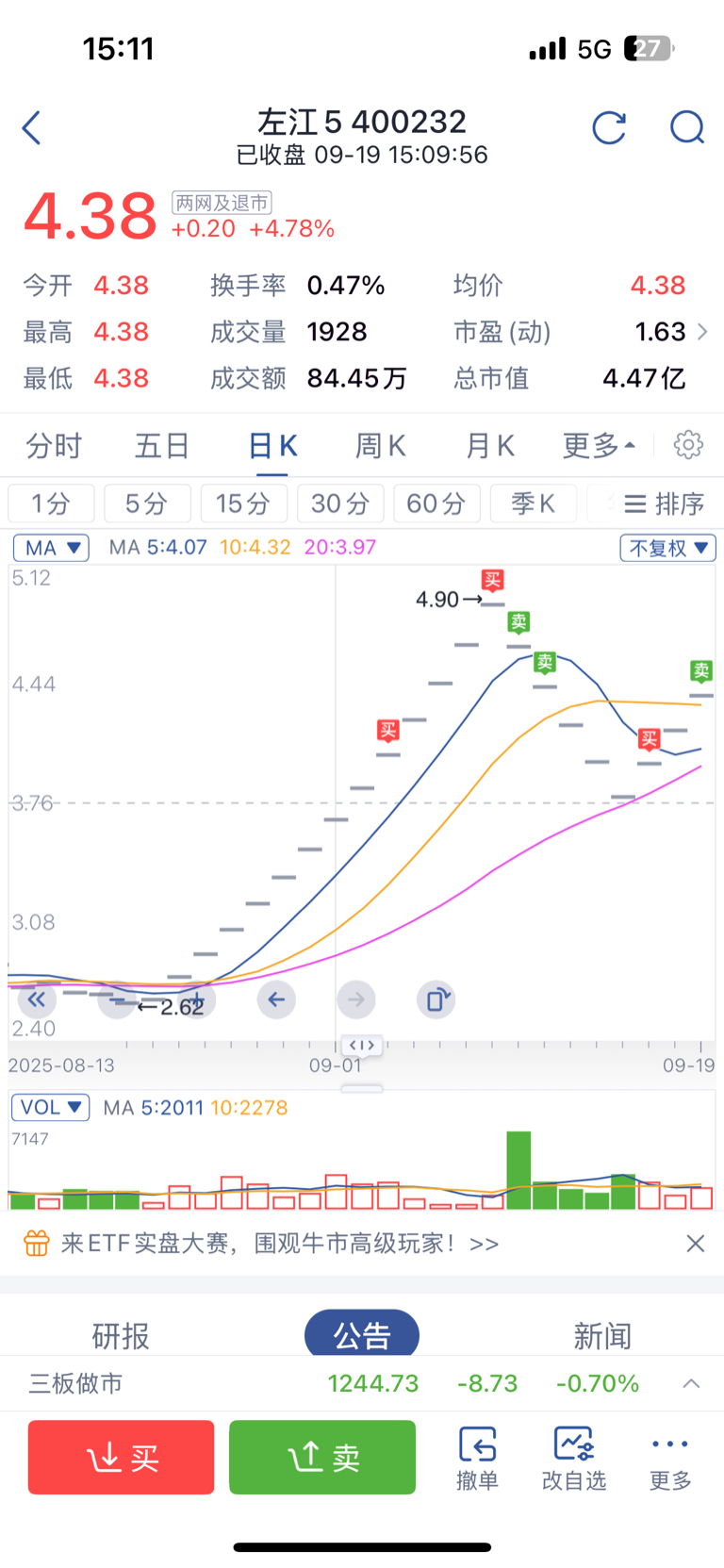Tap the green 卖 sell button
Image resolution: width=724 pixels, height=1568 pixels.
[322, 1458]
